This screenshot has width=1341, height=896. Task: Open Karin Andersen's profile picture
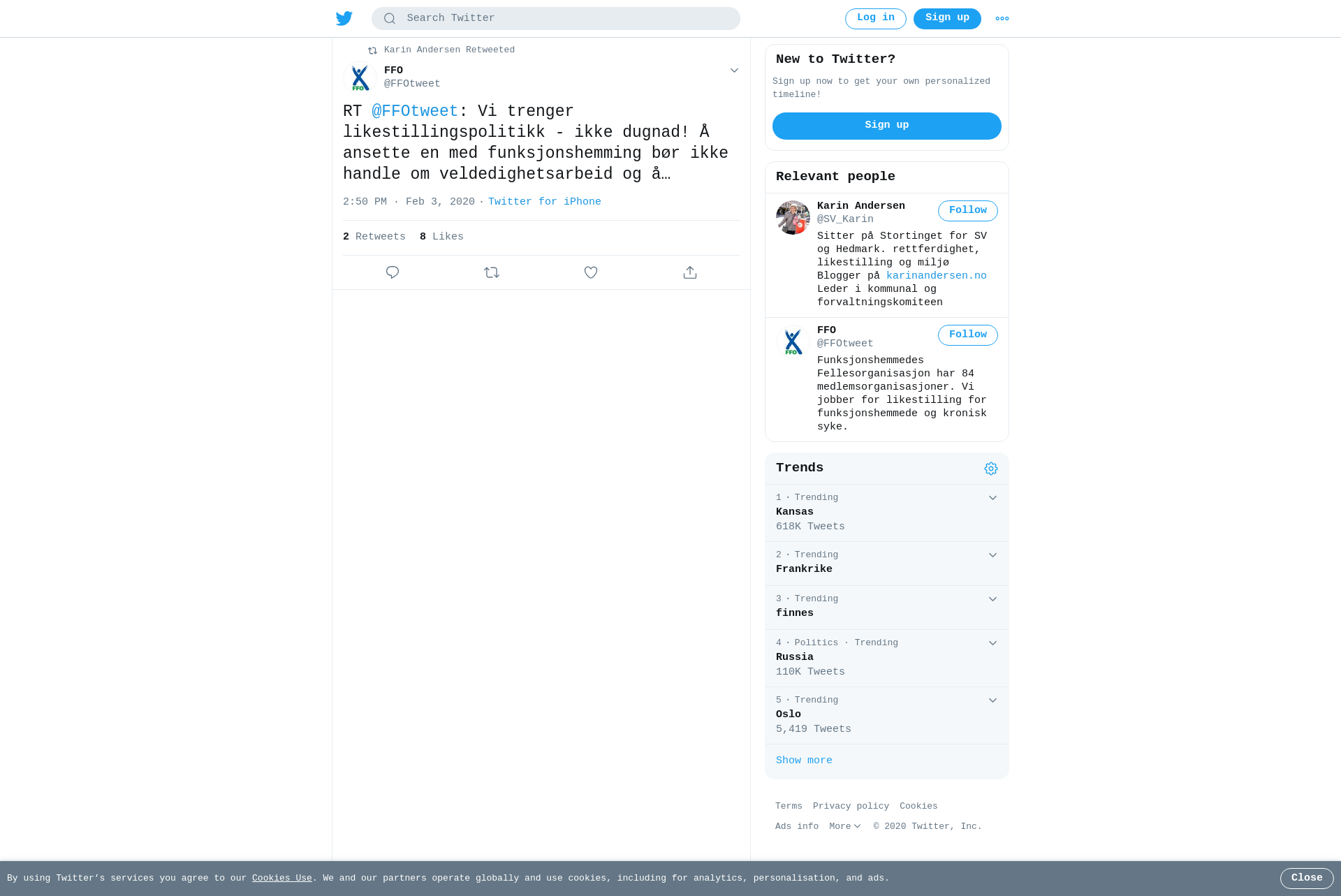pos(793,217)
